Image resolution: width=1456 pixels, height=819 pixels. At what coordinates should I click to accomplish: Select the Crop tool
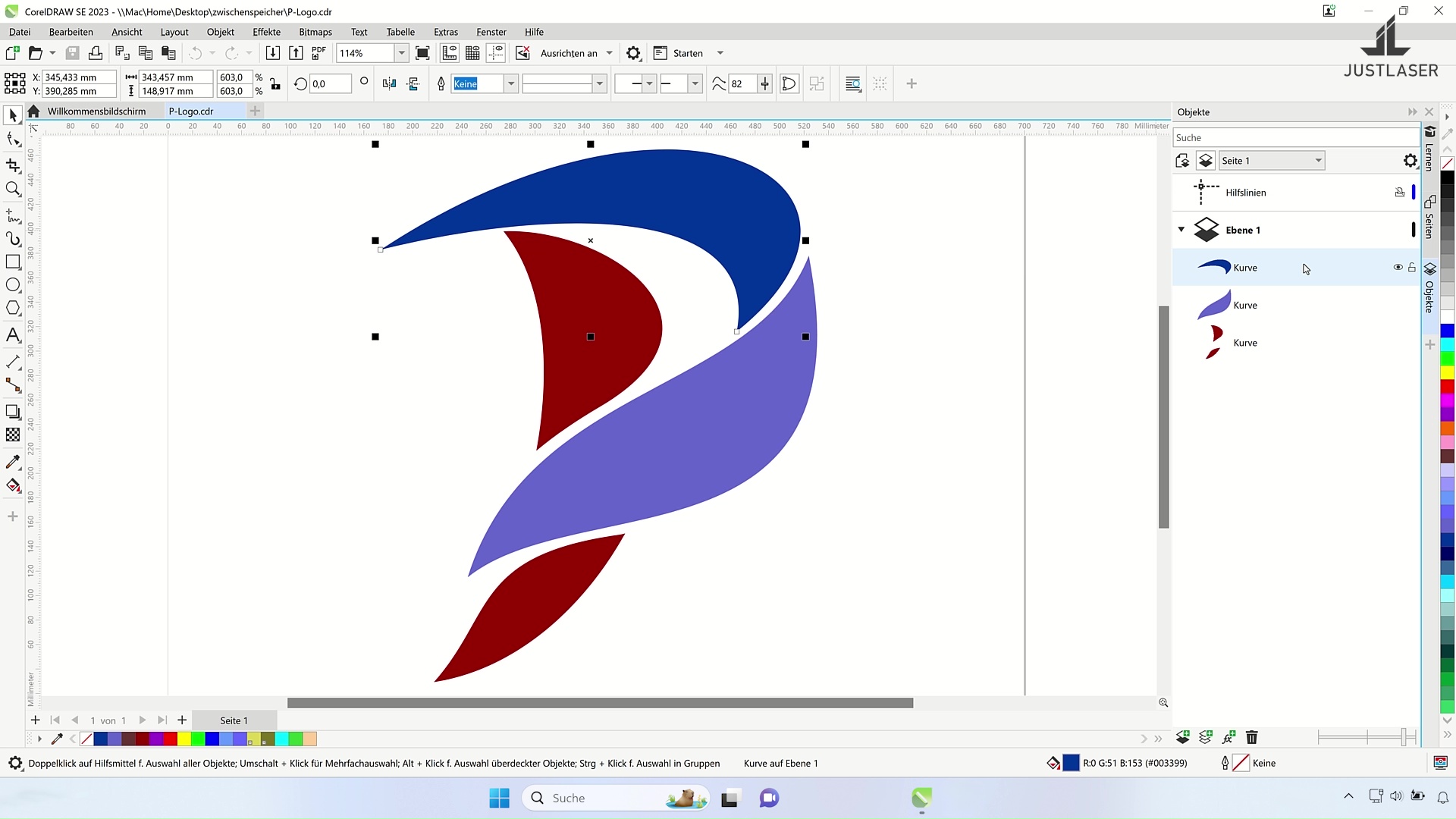[13, 165]
